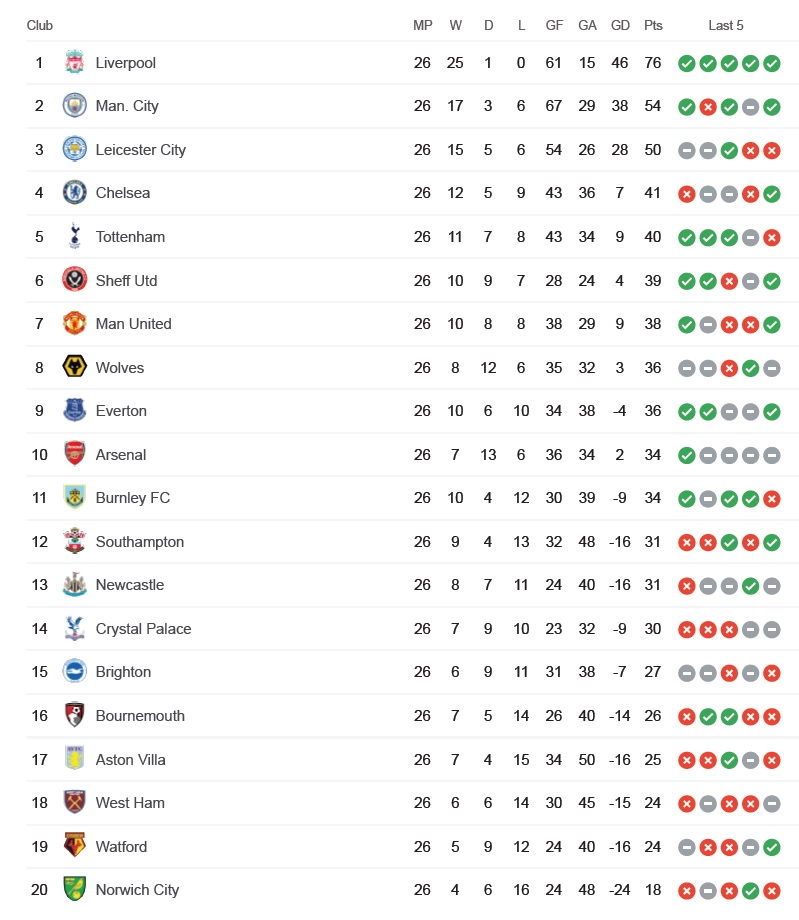799x920 pixels.
Task: Click the Club column header
Action: (39, 25)
